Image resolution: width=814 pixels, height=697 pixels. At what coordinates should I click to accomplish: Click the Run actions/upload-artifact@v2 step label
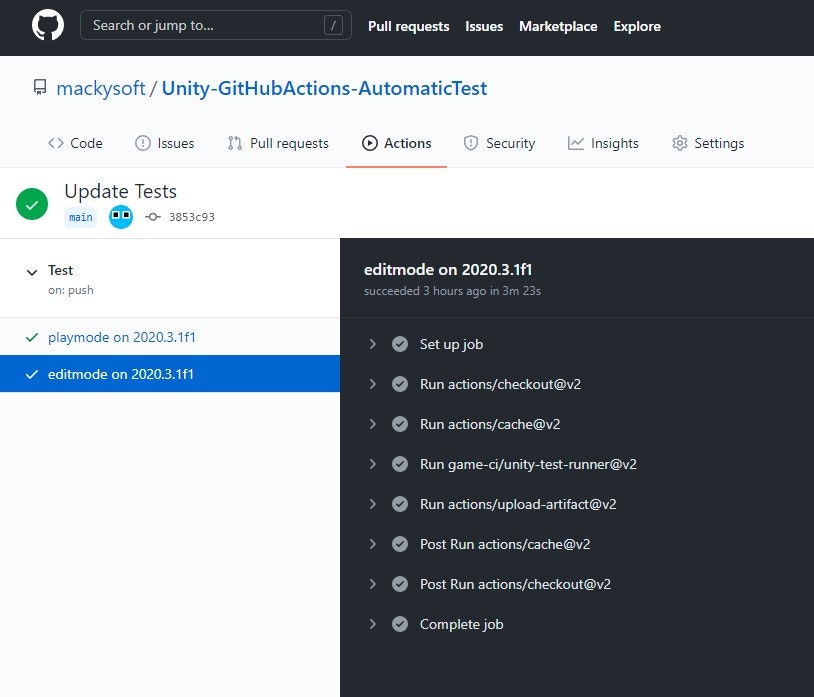coord(518,504)
